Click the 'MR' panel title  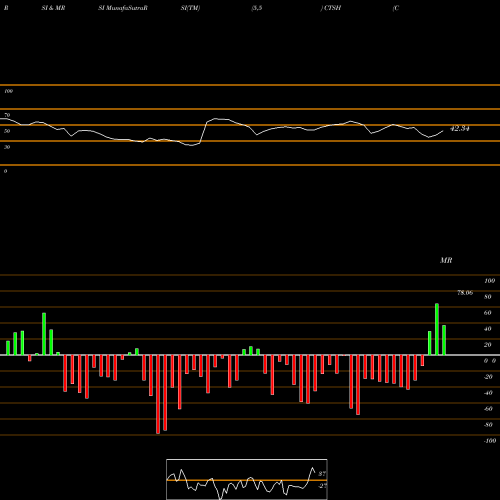pyautogui.click(x=446, y=260)
